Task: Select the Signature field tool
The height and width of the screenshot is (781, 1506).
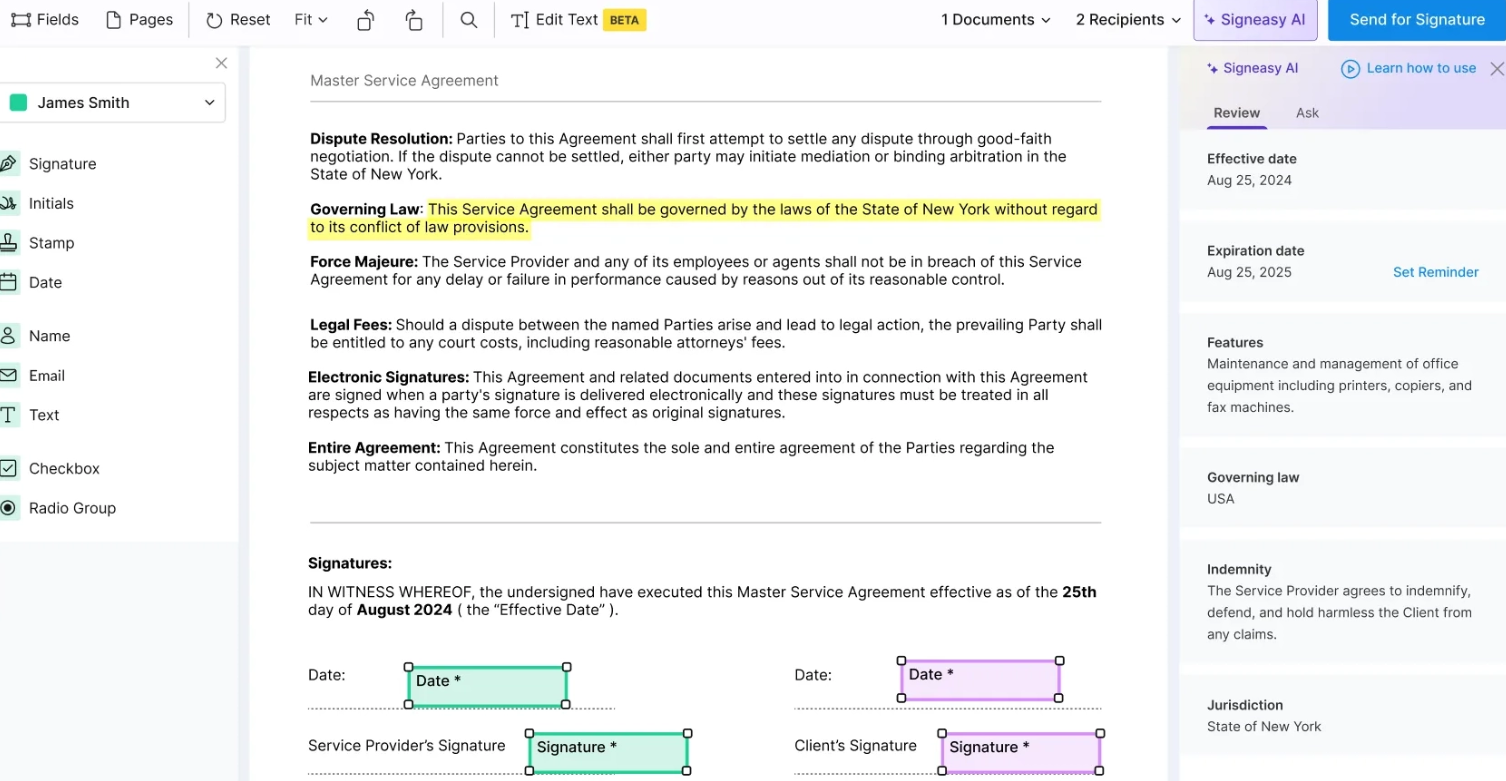Action: tap(63, 163)
